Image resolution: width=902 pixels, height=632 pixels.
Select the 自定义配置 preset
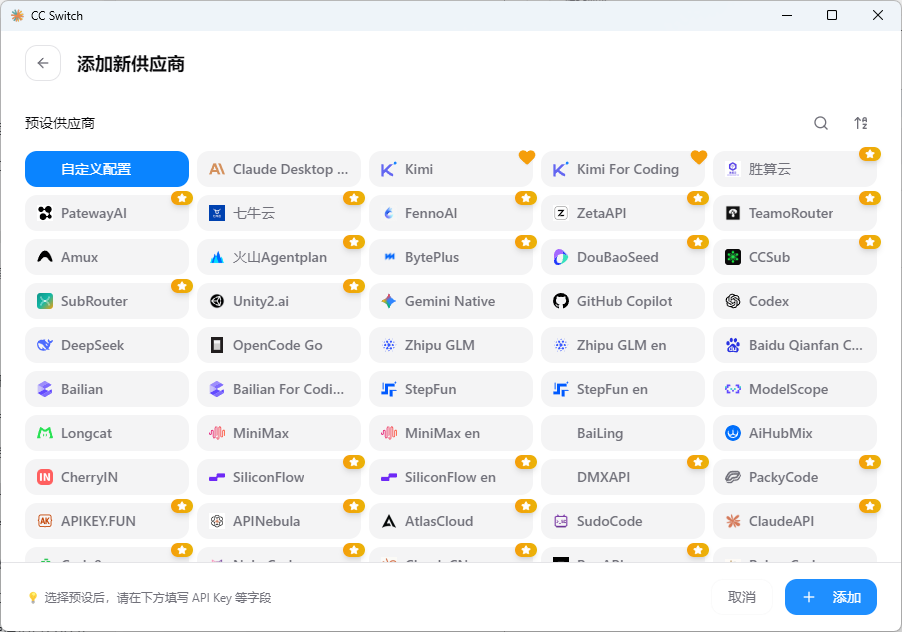[107, 169]
